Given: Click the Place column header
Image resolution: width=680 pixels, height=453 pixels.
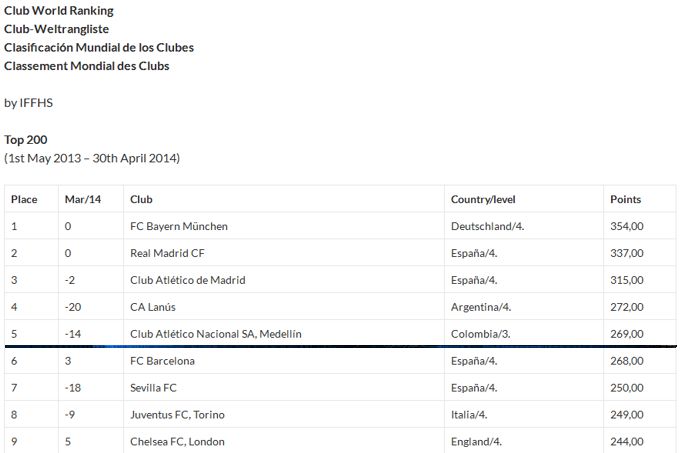Looking at the screenshot, I should 24,199.
